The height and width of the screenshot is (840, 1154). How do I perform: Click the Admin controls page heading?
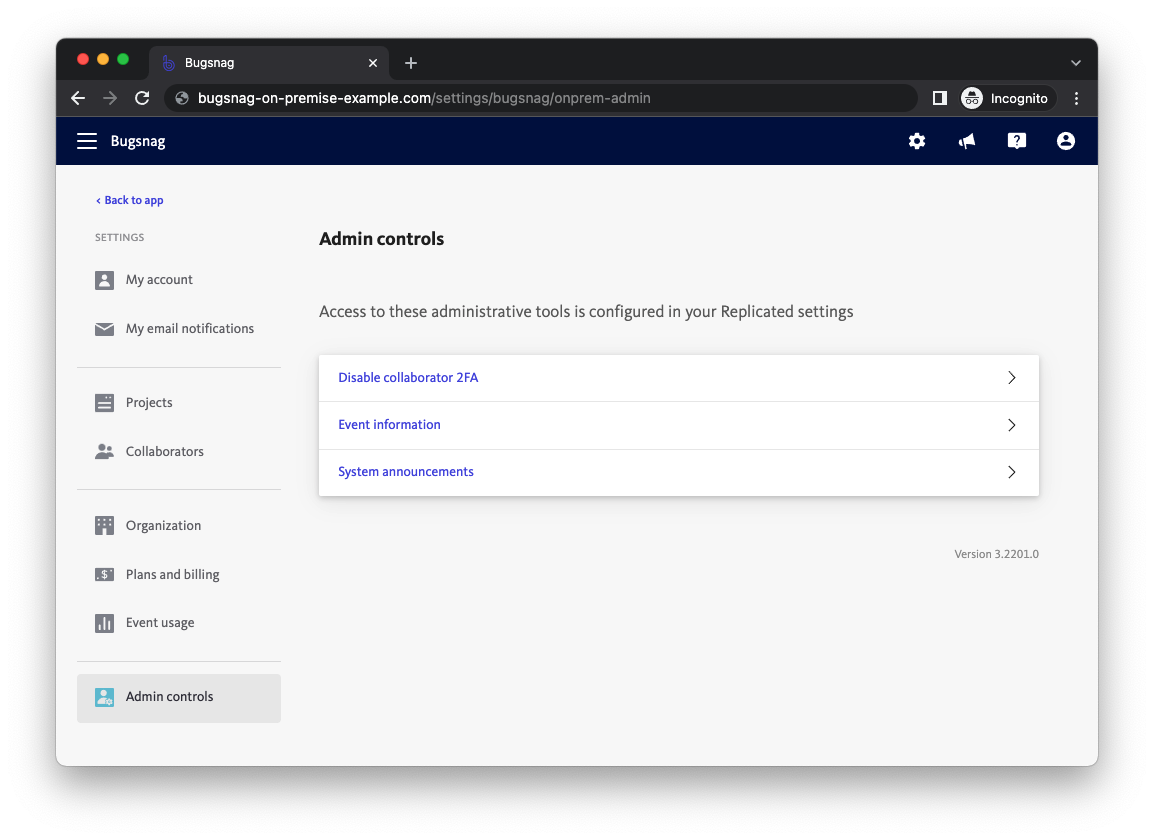click(x=381, y=239)
